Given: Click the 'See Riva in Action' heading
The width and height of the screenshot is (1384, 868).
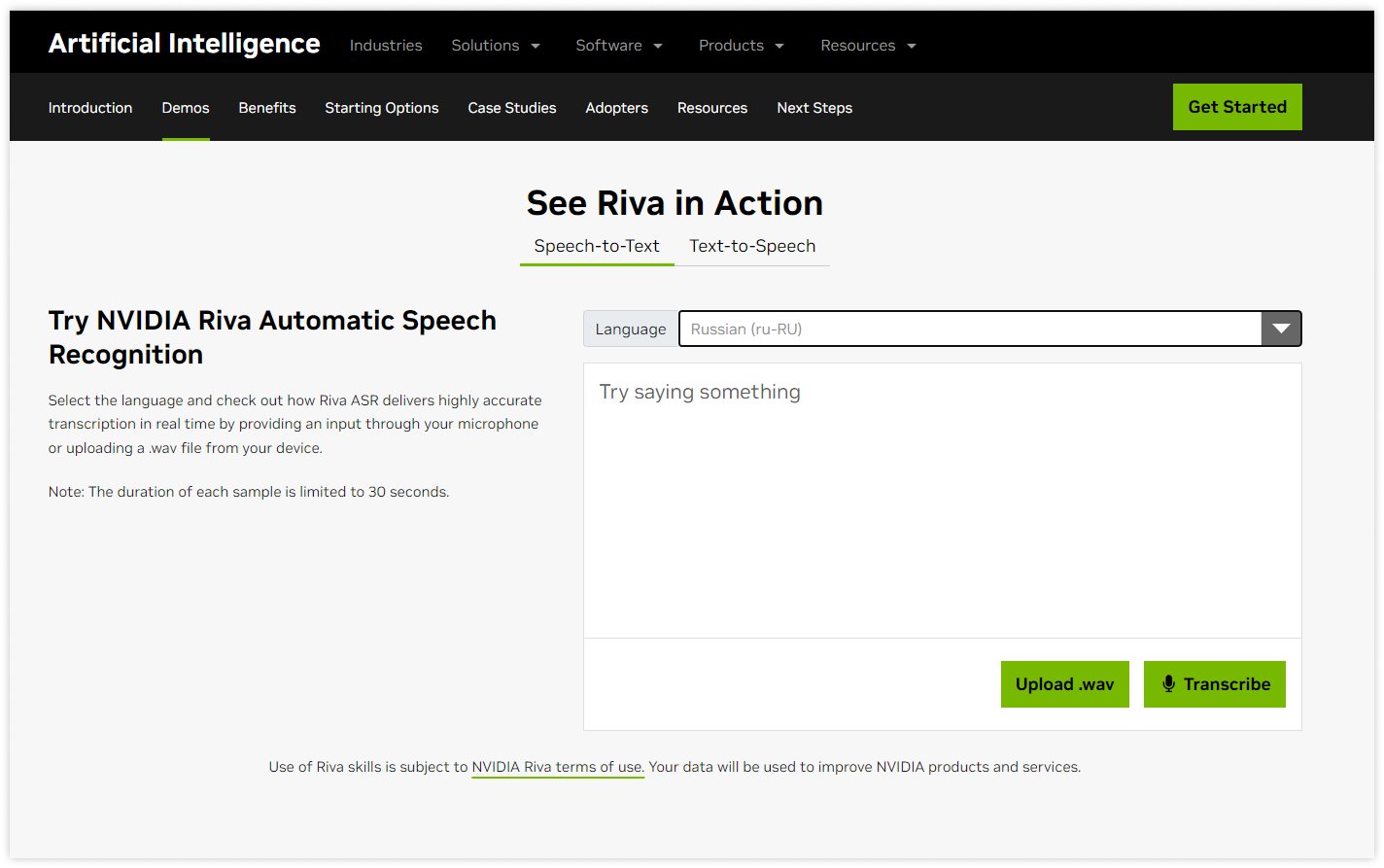Looking at the screenshot, I should [x=675, y=203].
